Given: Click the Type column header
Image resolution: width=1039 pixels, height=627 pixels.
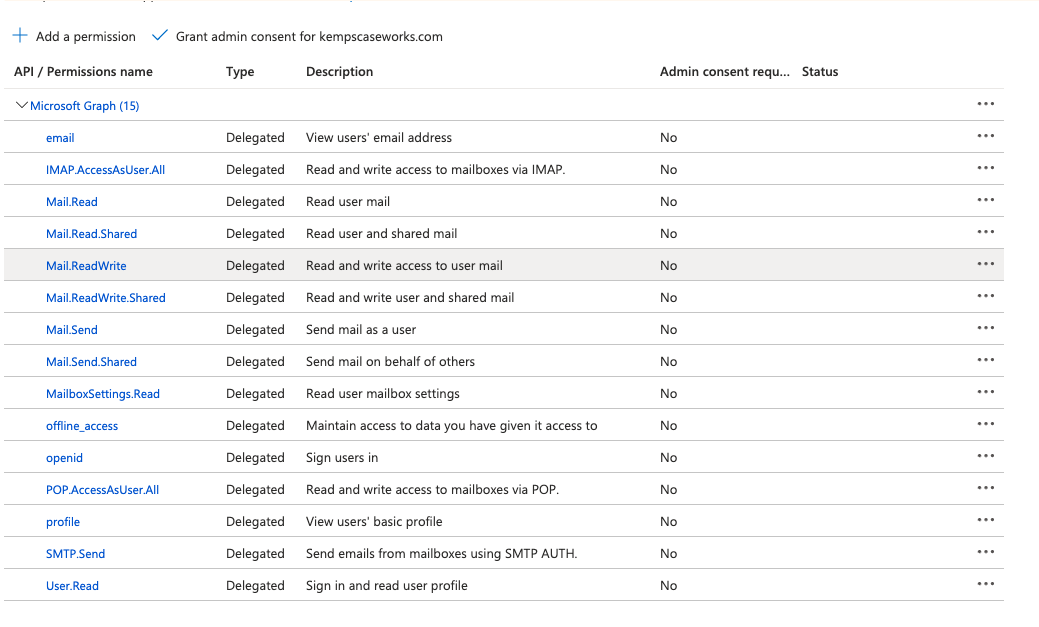Looking at the screenshot, I should tap(240, 72).
